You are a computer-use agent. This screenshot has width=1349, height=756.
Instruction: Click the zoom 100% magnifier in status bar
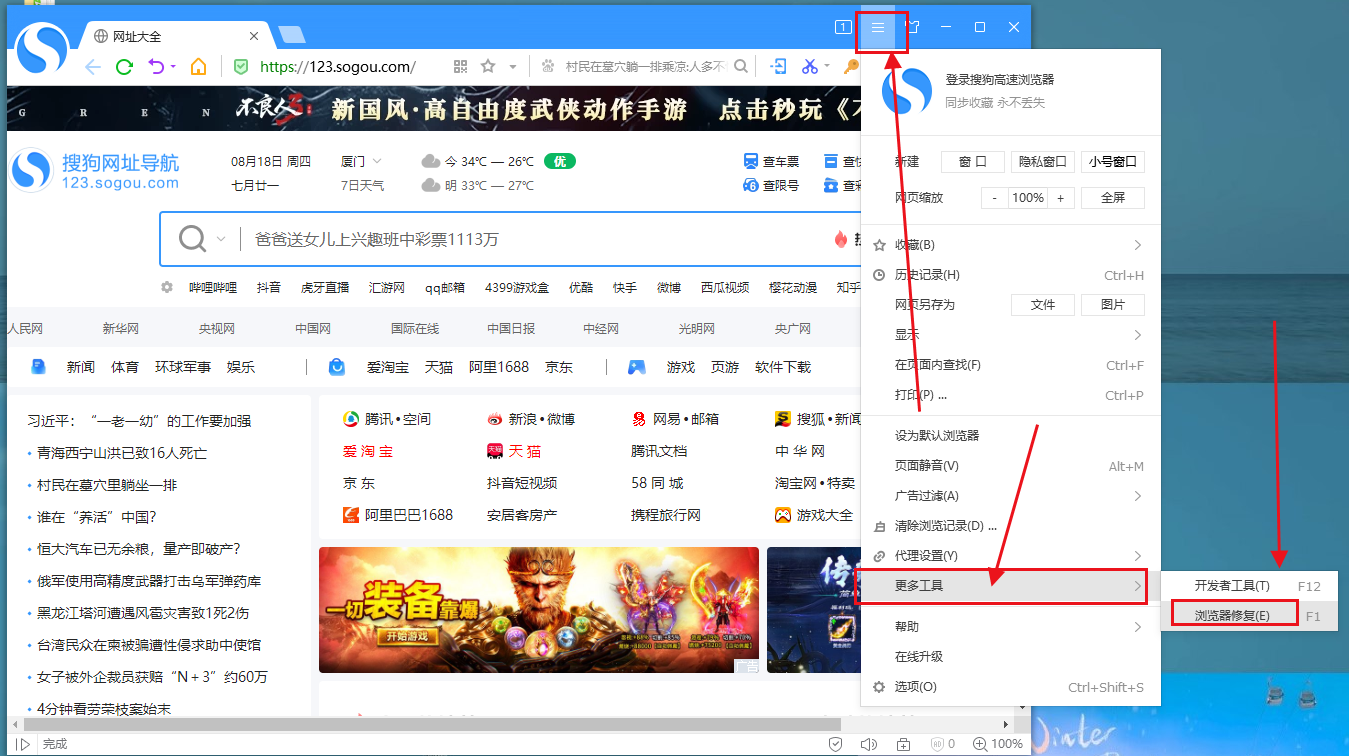(x=997, y=744)
